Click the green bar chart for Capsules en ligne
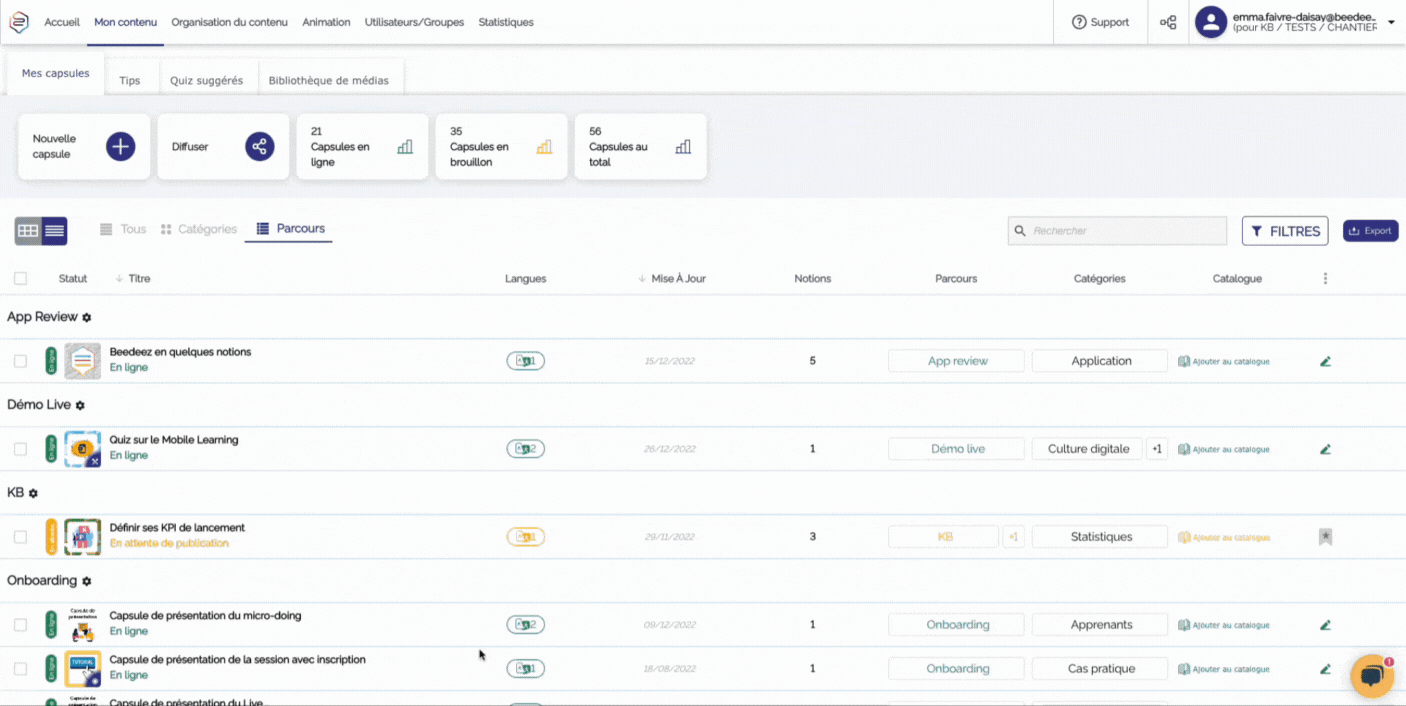The height and width of the screenshot is (706, 1406). 404,147
